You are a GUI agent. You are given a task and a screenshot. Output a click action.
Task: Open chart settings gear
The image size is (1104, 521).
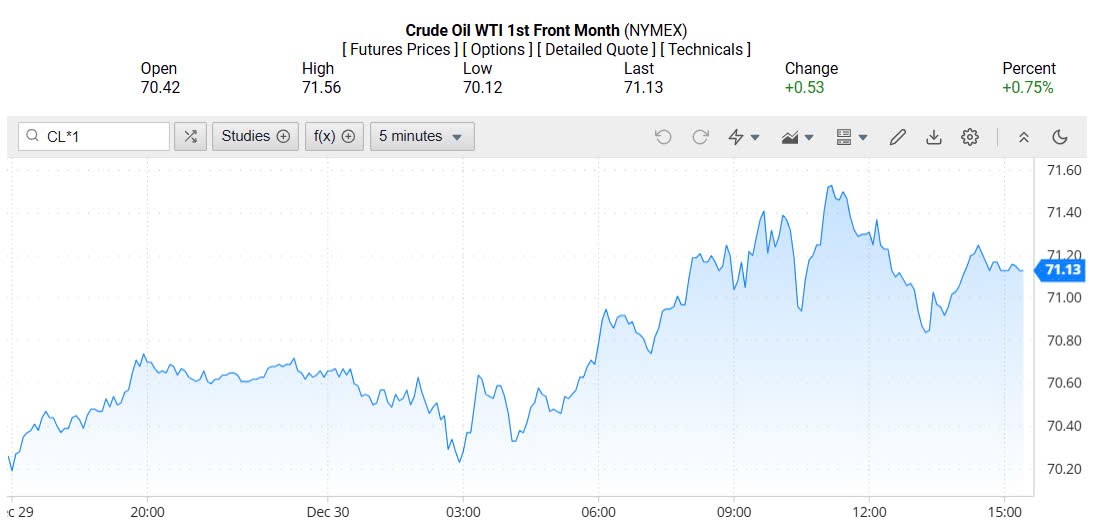969,137
